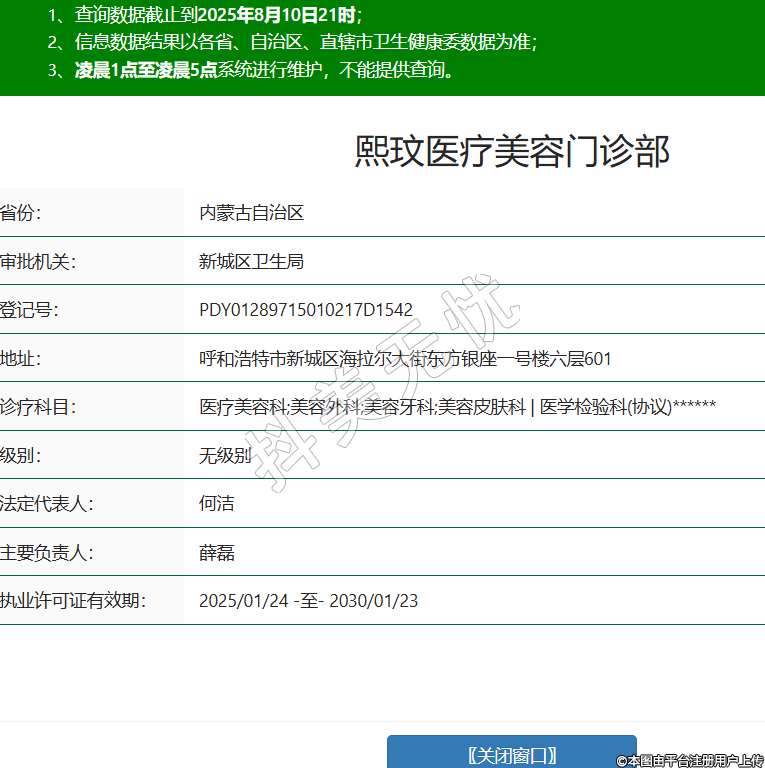
Task: Click the 级别 field label
Action: pyautogui.click(x=20, y=456)
